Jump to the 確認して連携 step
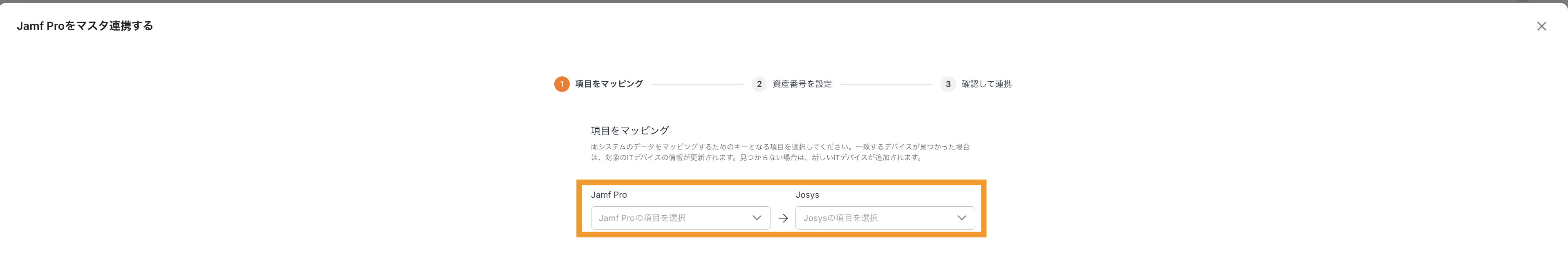The width and height of the screenshot is (1568, 277). click(986, 84)
